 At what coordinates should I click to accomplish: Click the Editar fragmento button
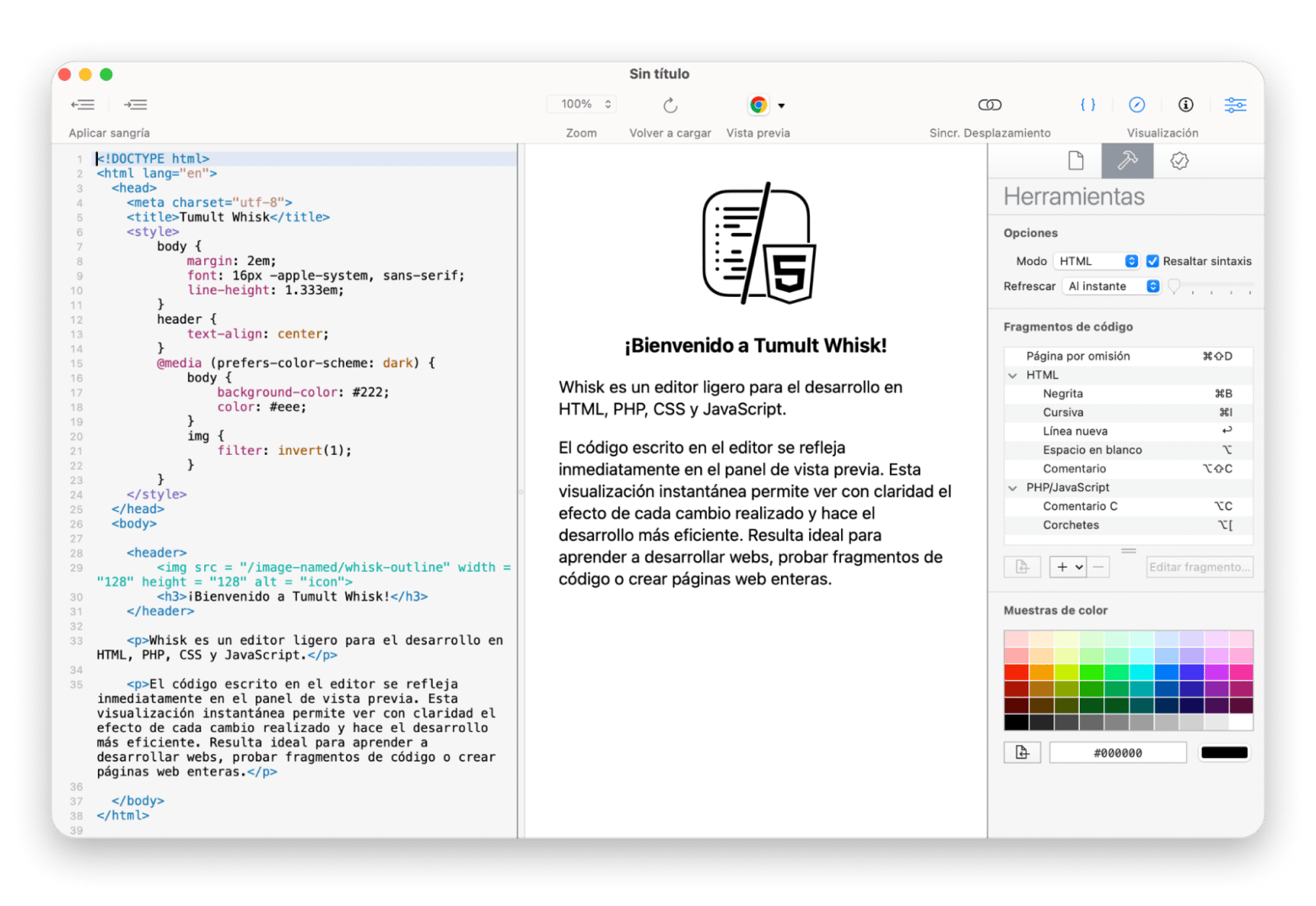pos(1198,567)
